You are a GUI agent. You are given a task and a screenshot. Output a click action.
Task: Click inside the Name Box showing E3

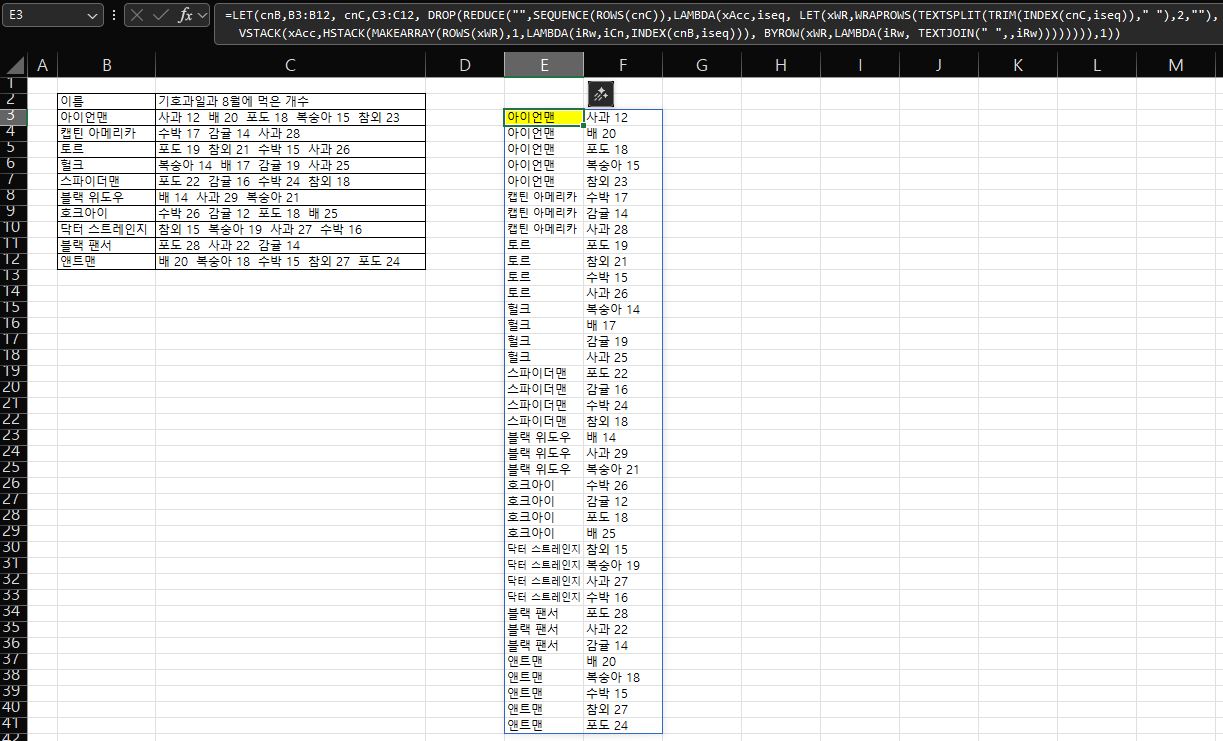(45, 16)
